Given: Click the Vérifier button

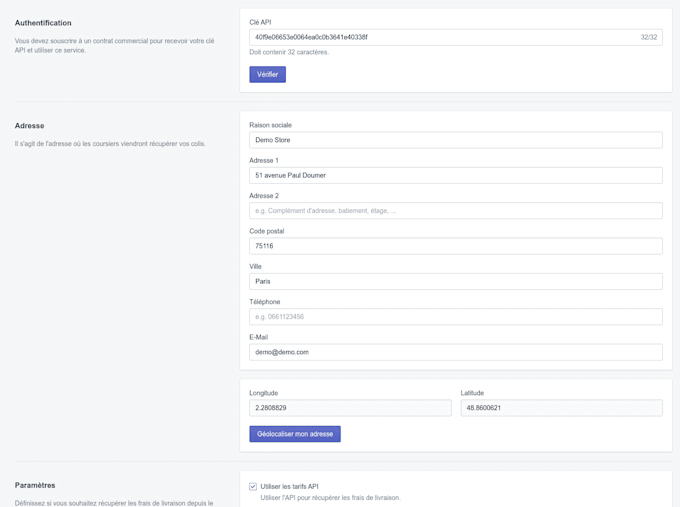Looking at the screenshot, I should pyautogui.click(x=267, y=74).
